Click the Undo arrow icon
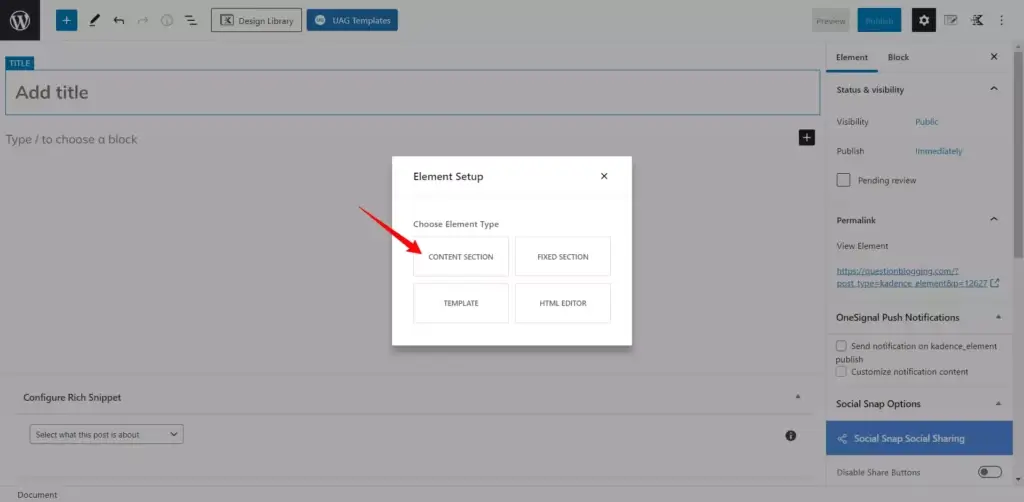 119,20
